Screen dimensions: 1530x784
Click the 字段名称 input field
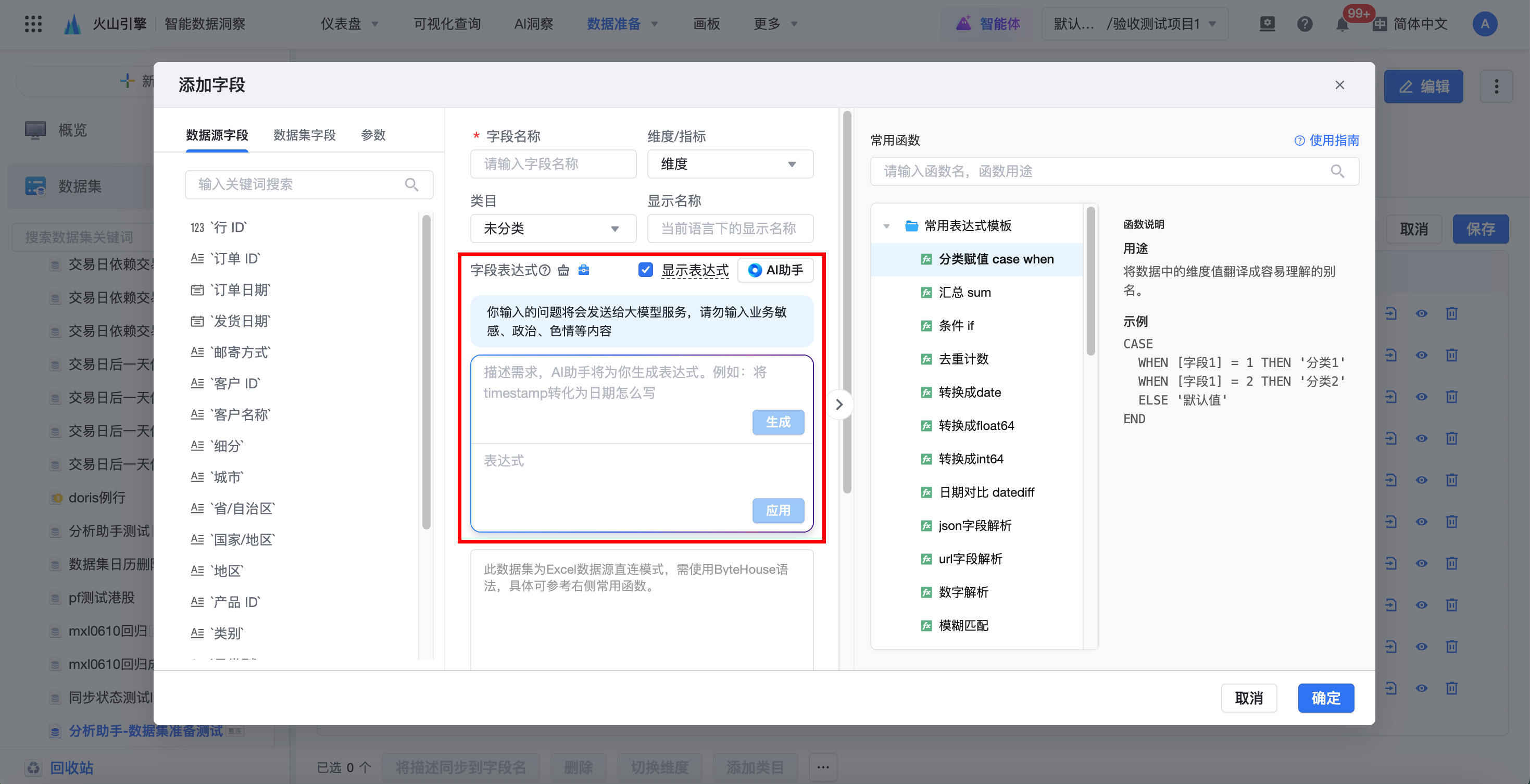[553, 165]
